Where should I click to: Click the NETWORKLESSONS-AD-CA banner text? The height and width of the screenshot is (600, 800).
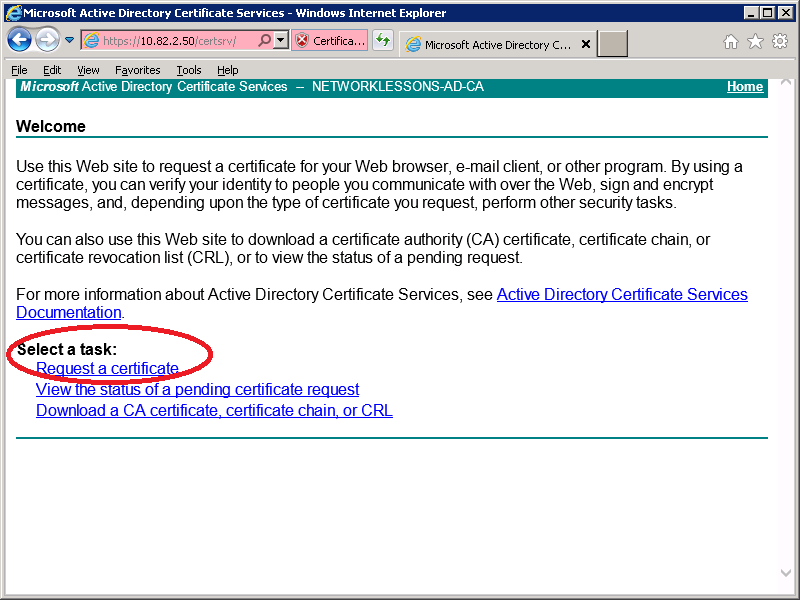(398, 87)
